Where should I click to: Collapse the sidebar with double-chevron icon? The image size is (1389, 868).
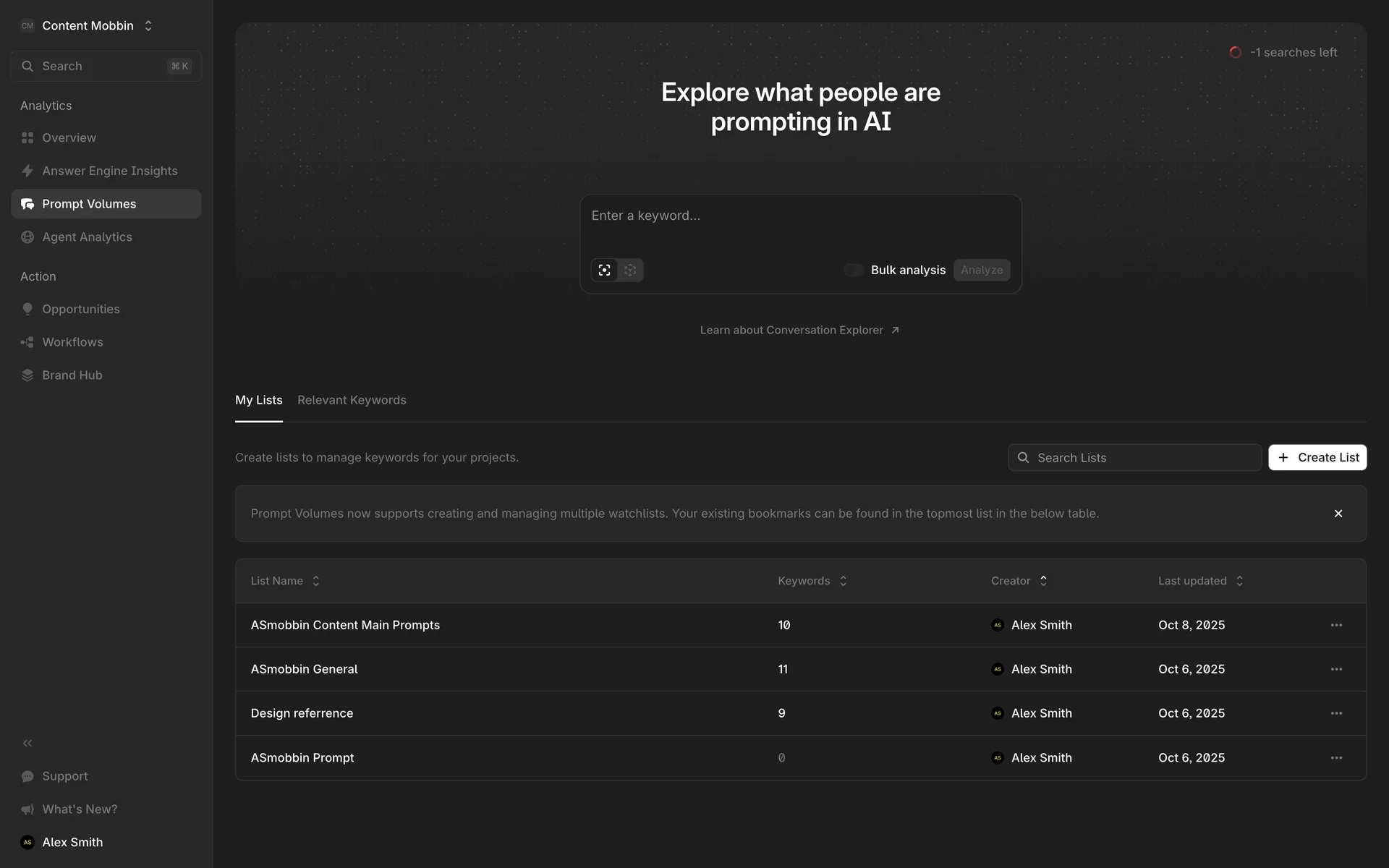coord(27,743)
